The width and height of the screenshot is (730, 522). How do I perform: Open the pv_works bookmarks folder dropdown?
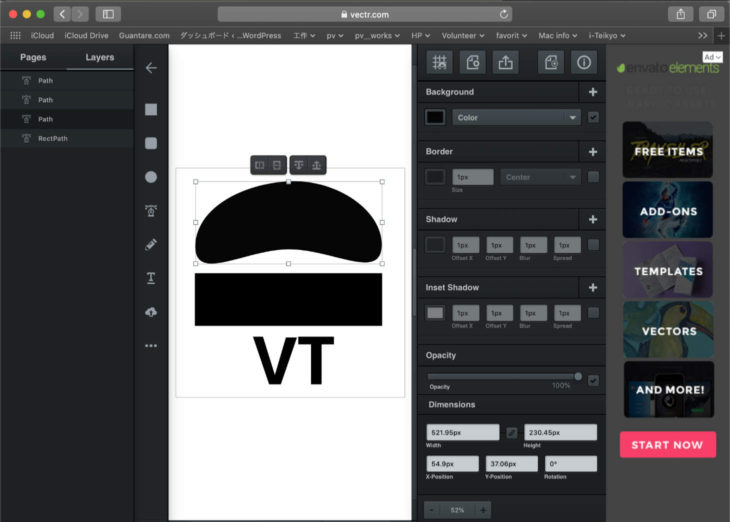pyautogui.click(x=376, y=35)
